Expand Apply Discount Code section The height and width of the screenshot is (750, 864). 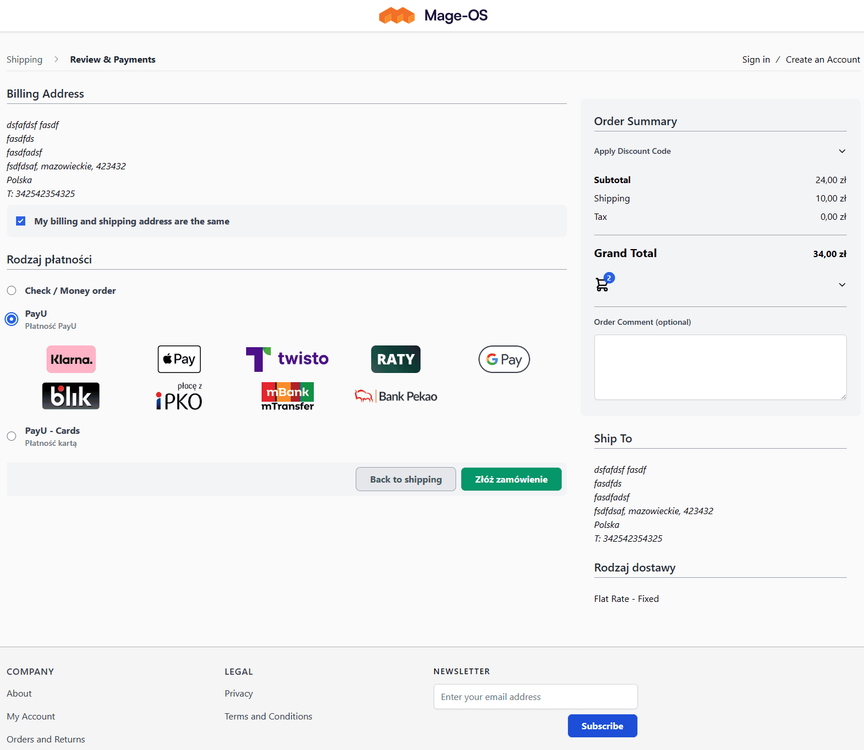720,151
